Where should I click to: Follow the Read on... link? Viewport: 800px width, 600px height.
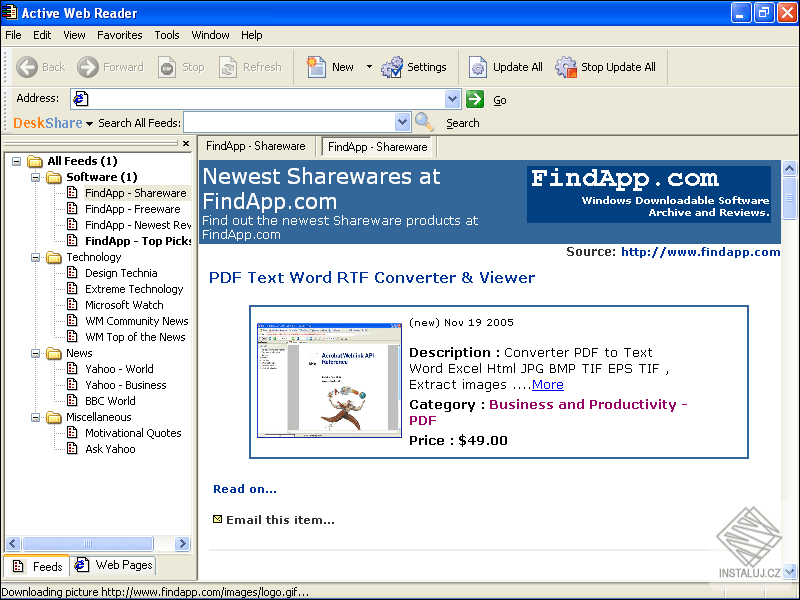245,489
